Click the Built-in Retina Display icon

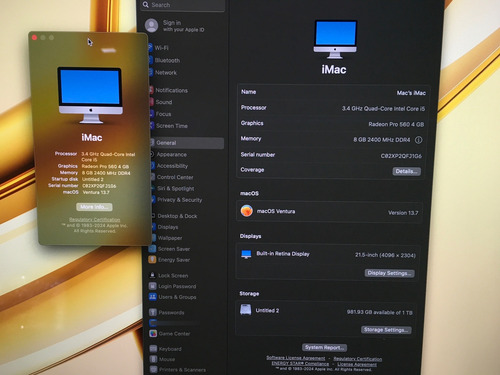pyautogui.click(x=246, y=254)
